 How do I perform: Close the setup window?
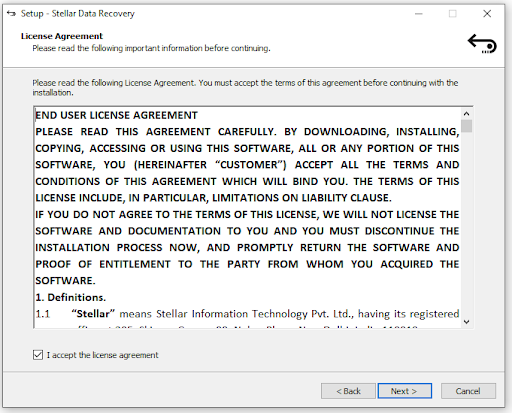click(487, 14)
